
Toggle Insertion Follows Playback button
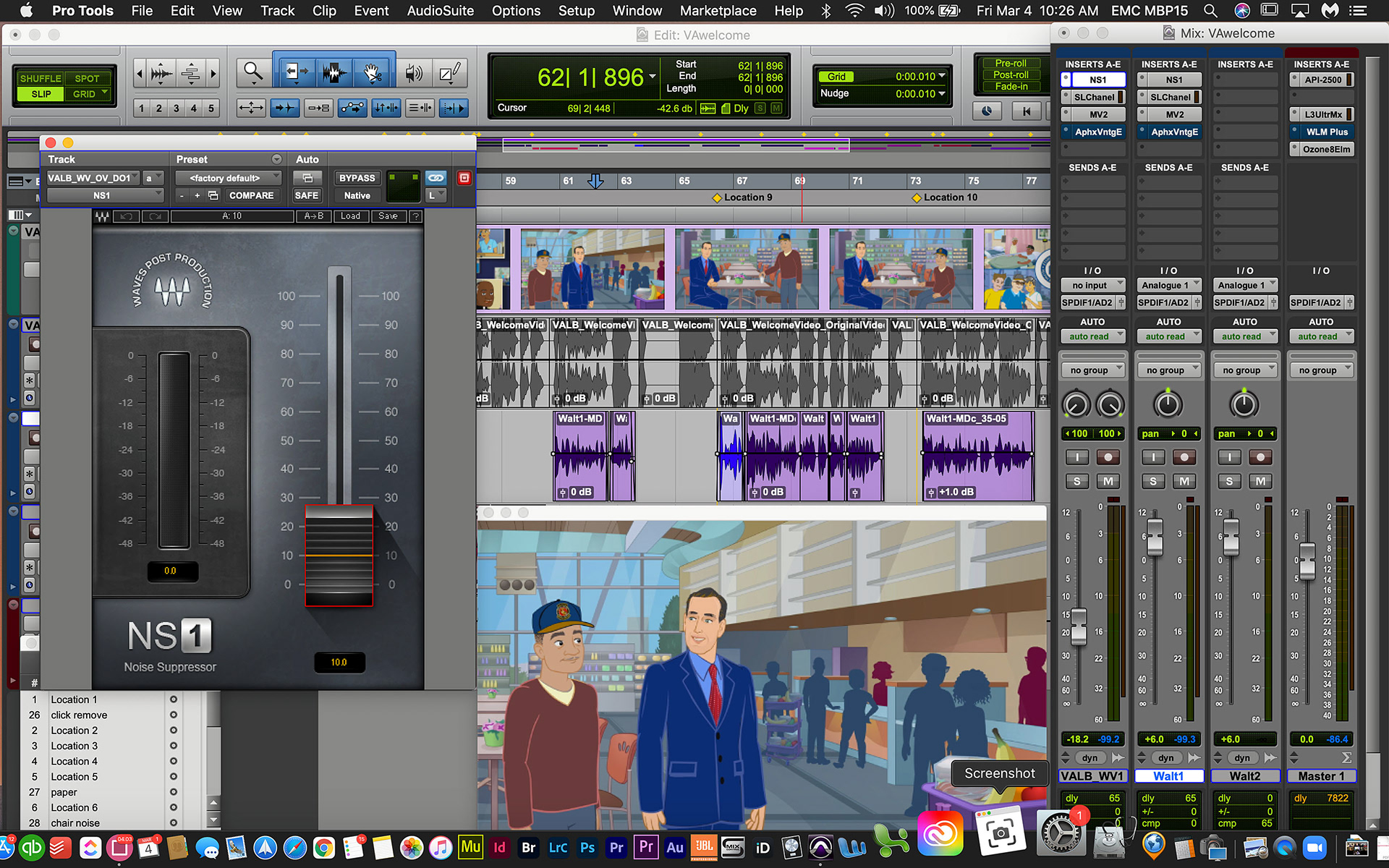tap(454, 109)
